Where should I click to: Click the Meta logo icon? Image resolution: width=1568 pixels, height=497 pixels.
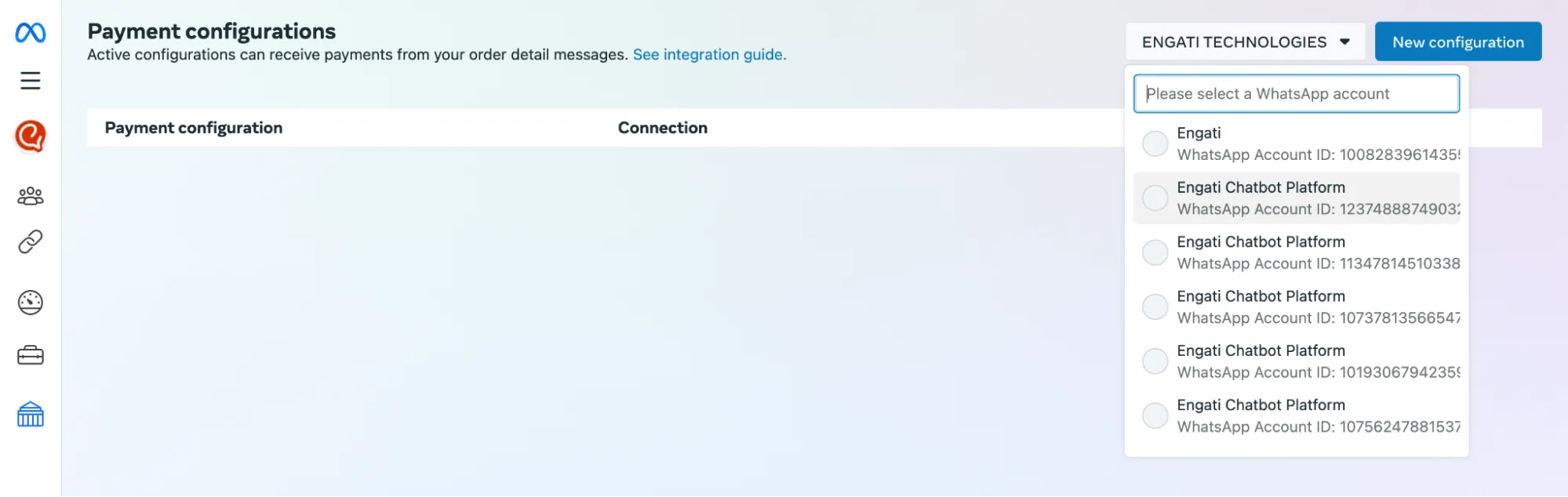coord(31,33)
